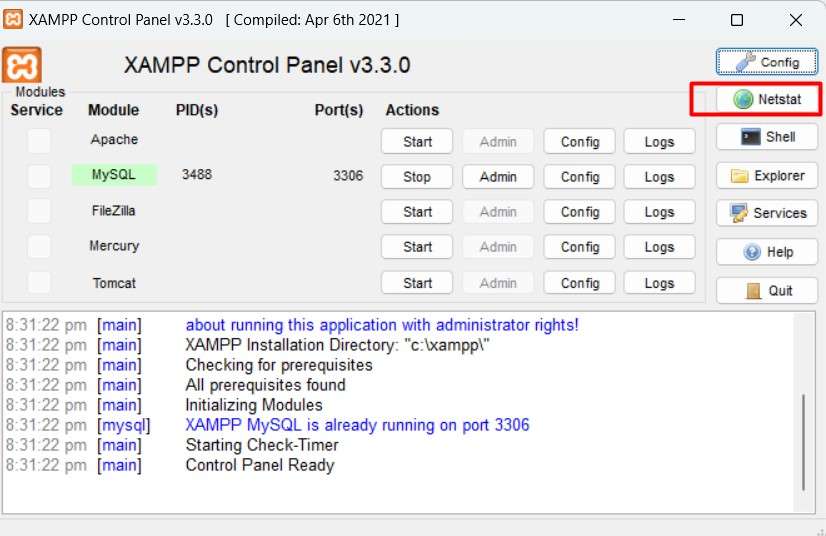Viewport: 826px width, 536px height.
Task: Click log line about administrator rights
Action: (382, 325)
